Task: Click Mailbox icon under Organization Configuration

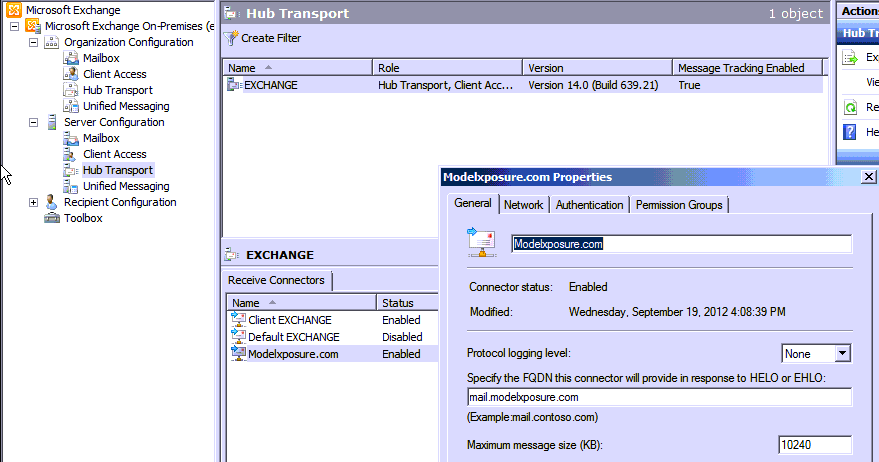Action: tap(71, 58)
